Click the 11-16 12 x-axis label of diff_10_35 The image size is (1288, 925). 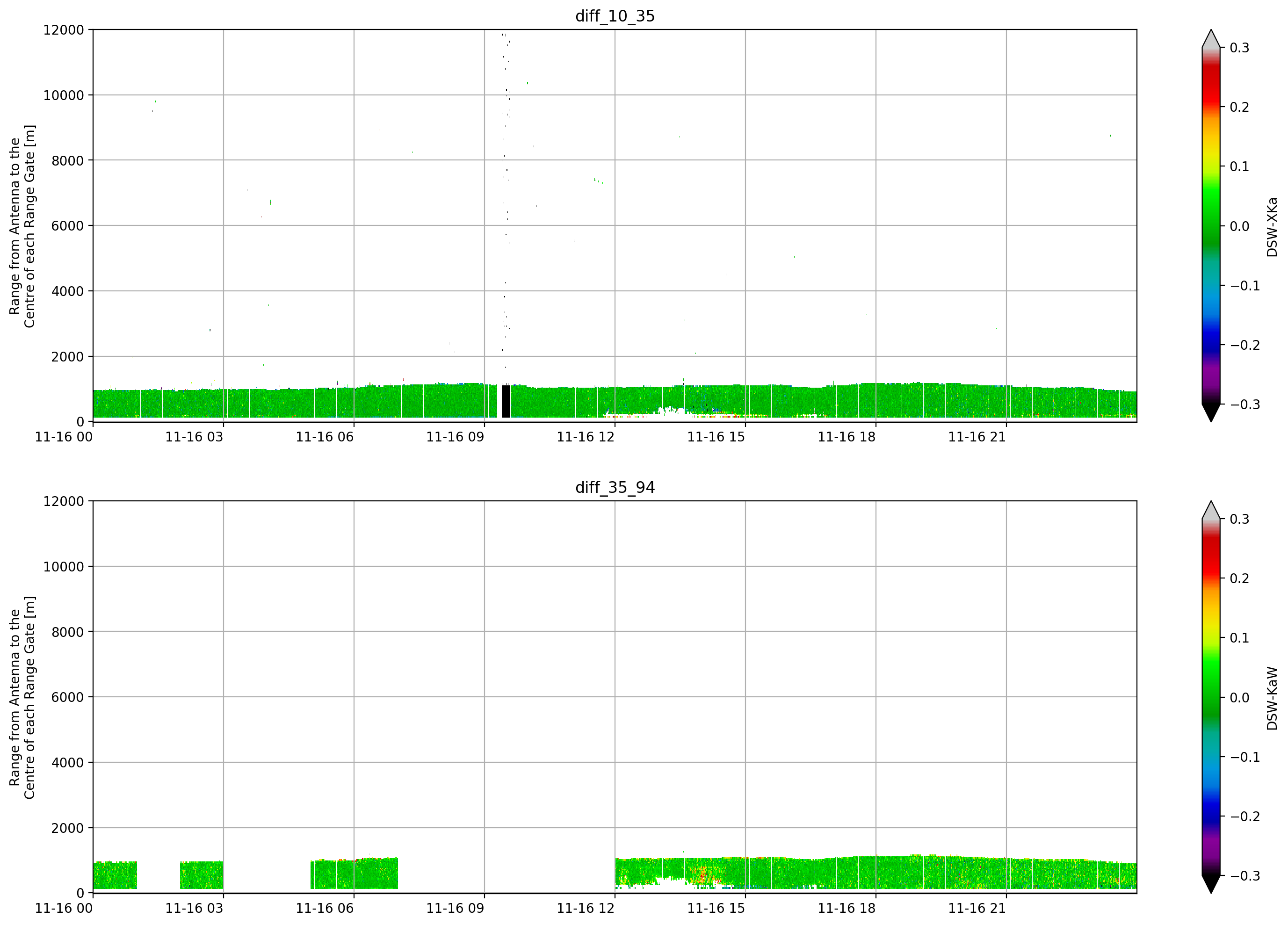[x=586, y=437]
